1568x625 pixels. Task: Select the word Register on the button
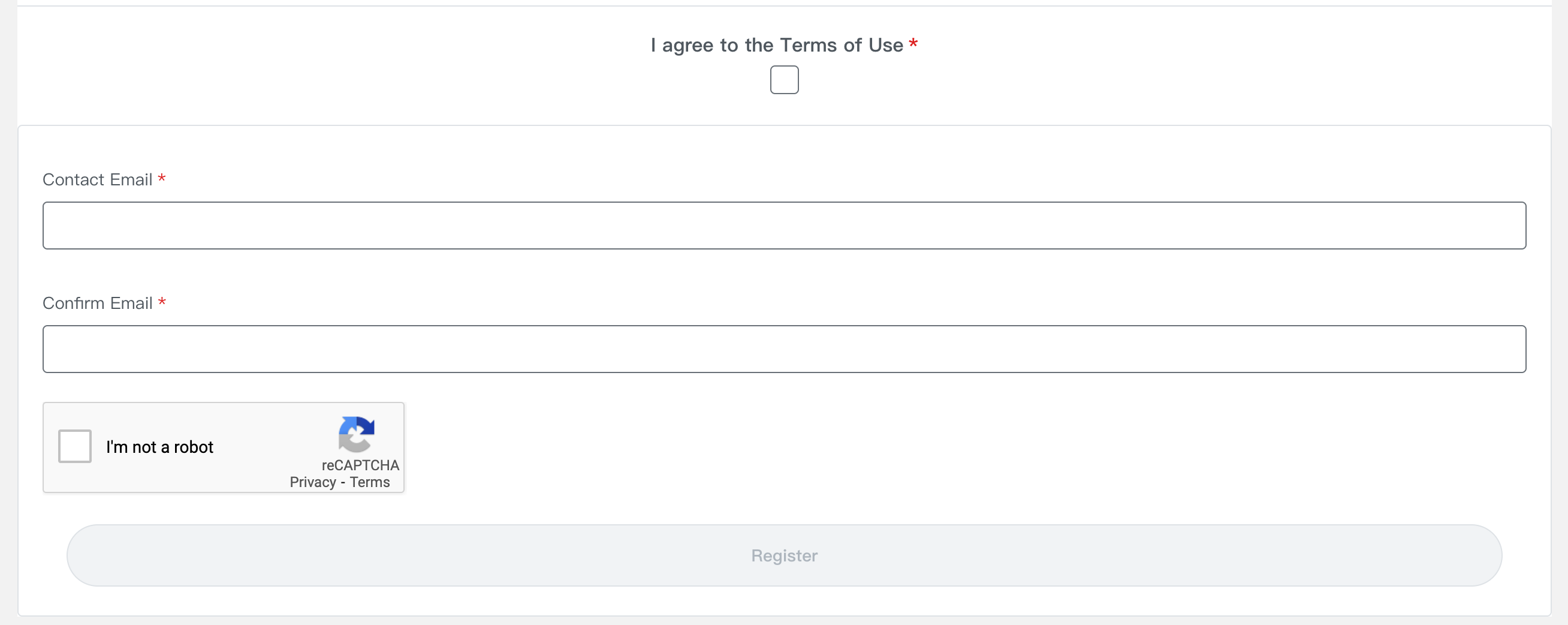coord(784,555)
